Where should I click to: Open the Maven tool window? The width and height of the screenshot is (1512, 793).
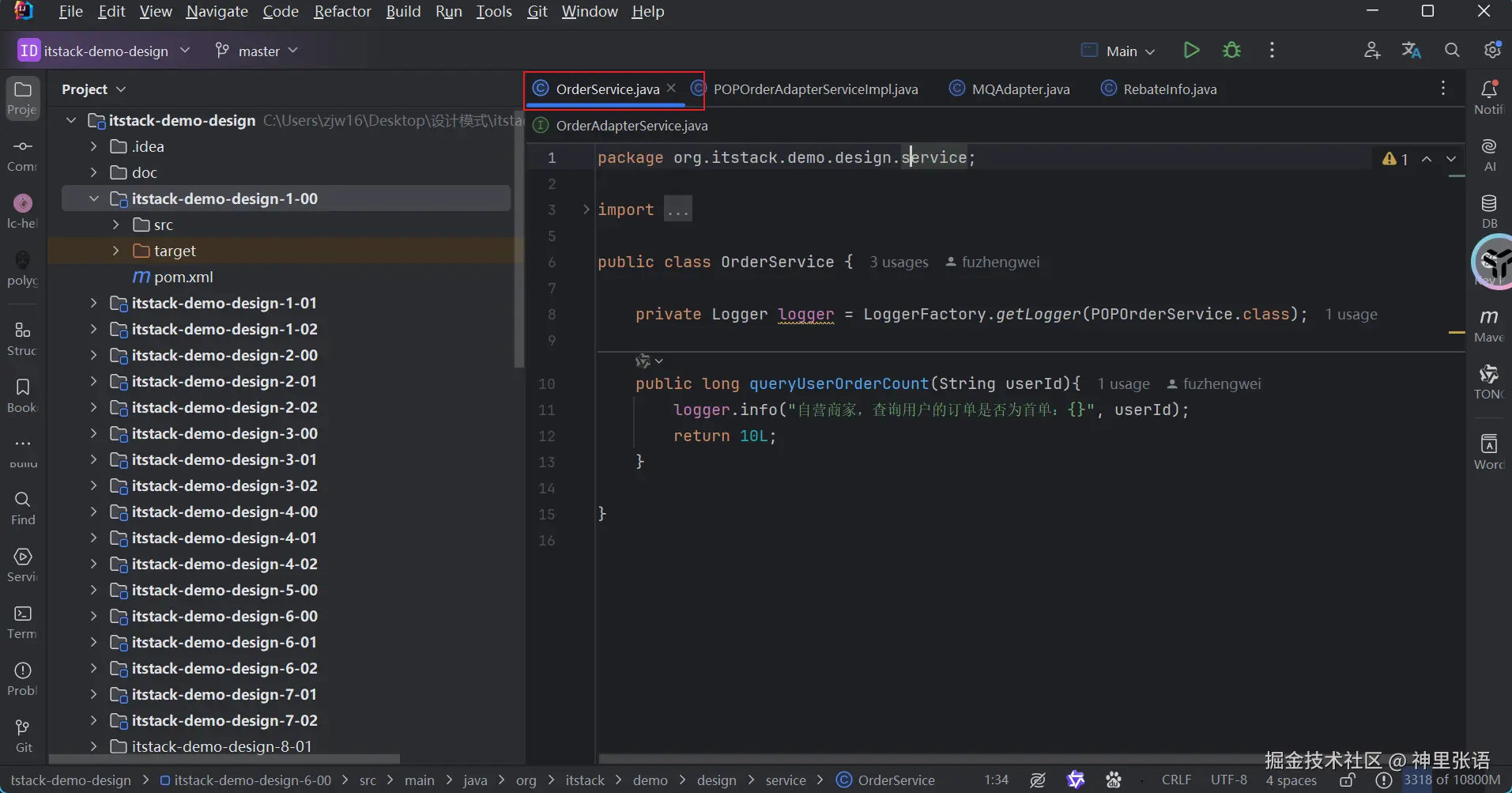(x=1488, y=324)
